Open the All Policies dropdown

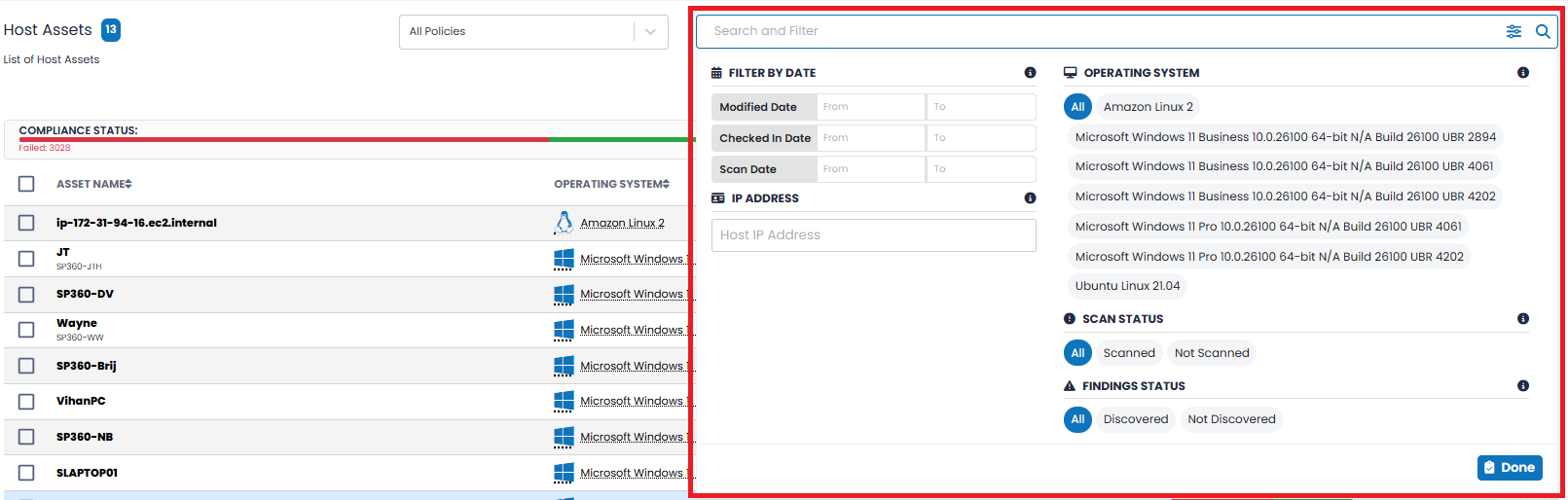(533, 32)
